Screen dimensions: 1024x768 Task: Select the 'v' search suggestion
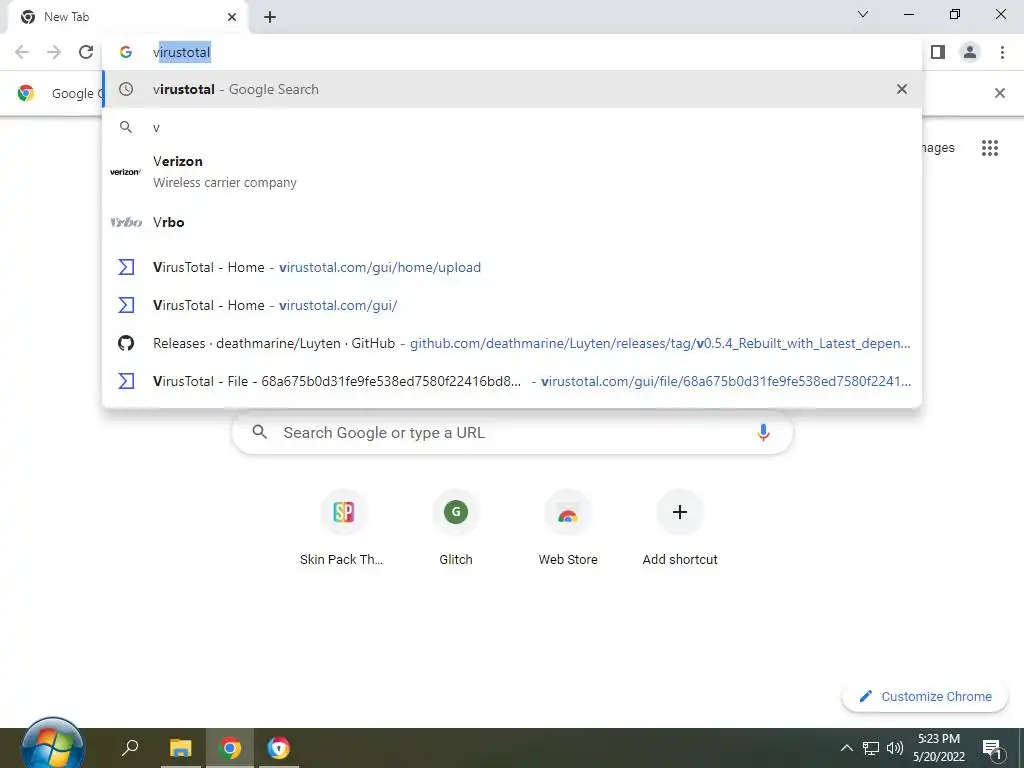point(512,127)
